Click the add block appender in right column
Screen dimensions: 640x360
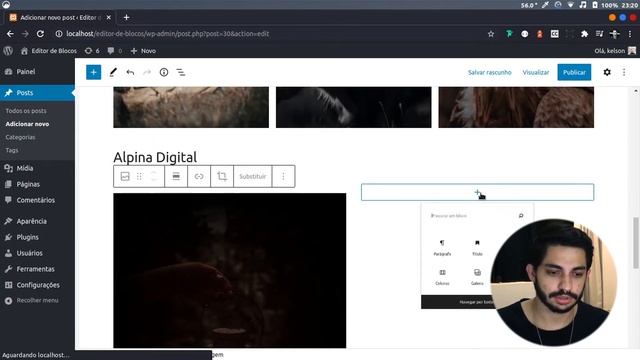(x=478, y=192)
